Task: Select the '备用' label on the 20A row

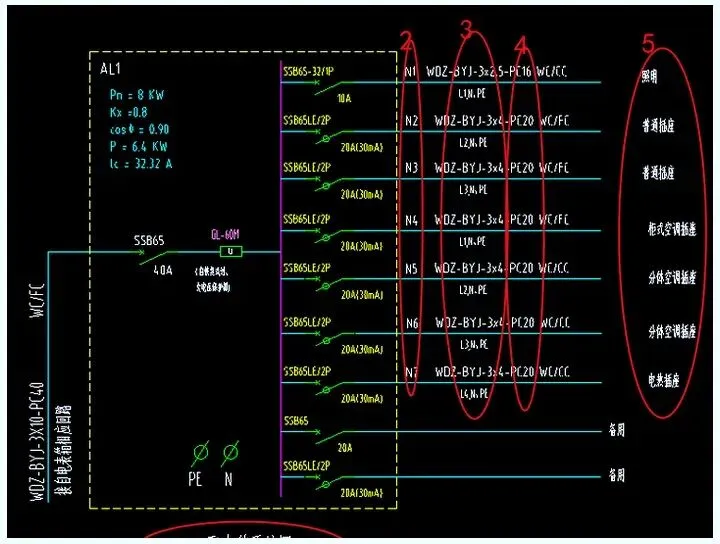Action: coord(617,430)
